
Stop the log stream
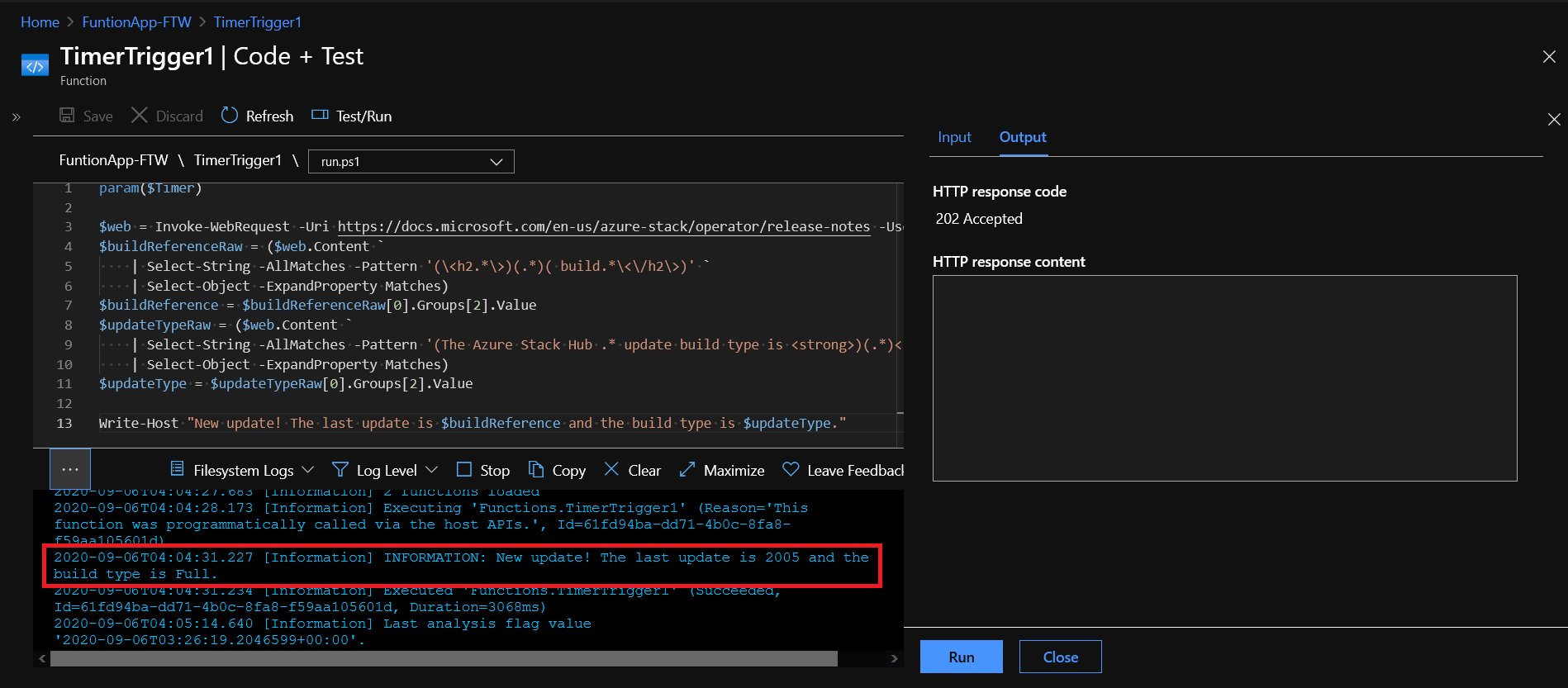tap(483, 470)
